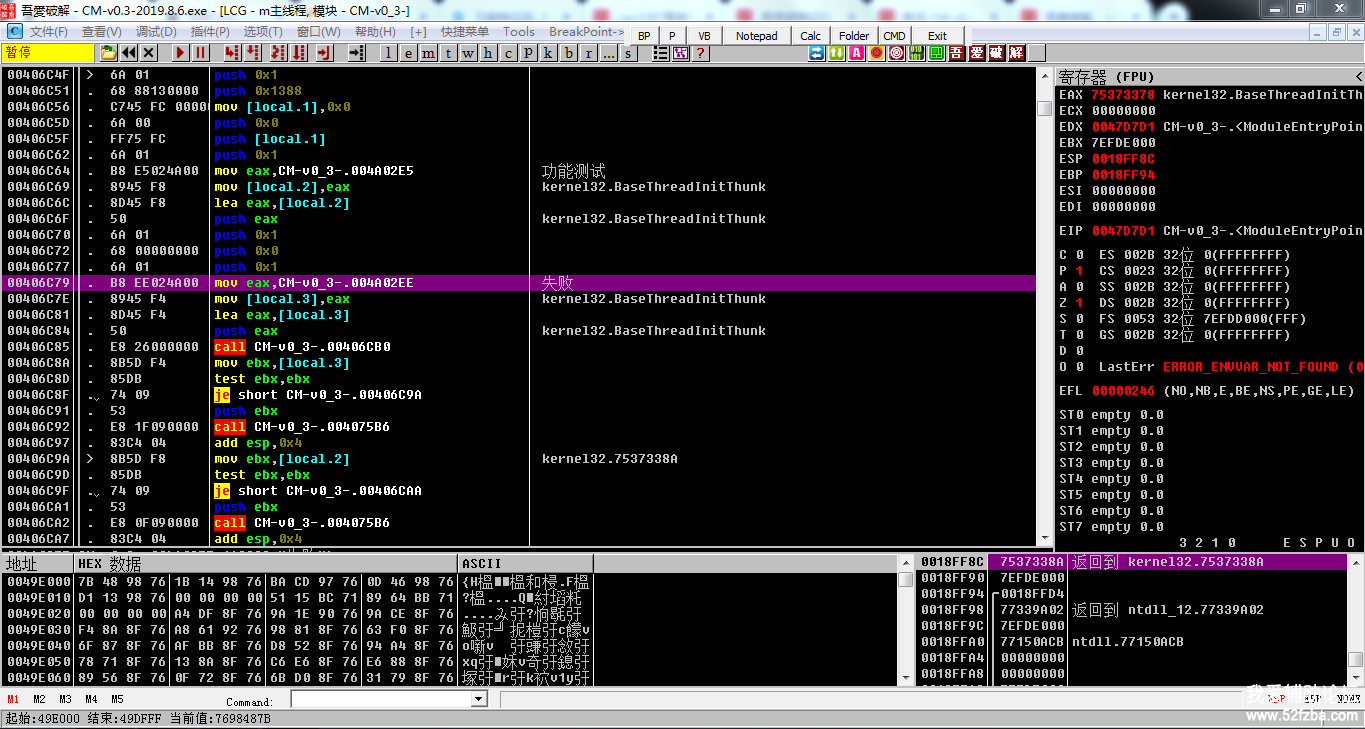
Task: Restart the program with the rewind icon
Action: click(129, 53)
